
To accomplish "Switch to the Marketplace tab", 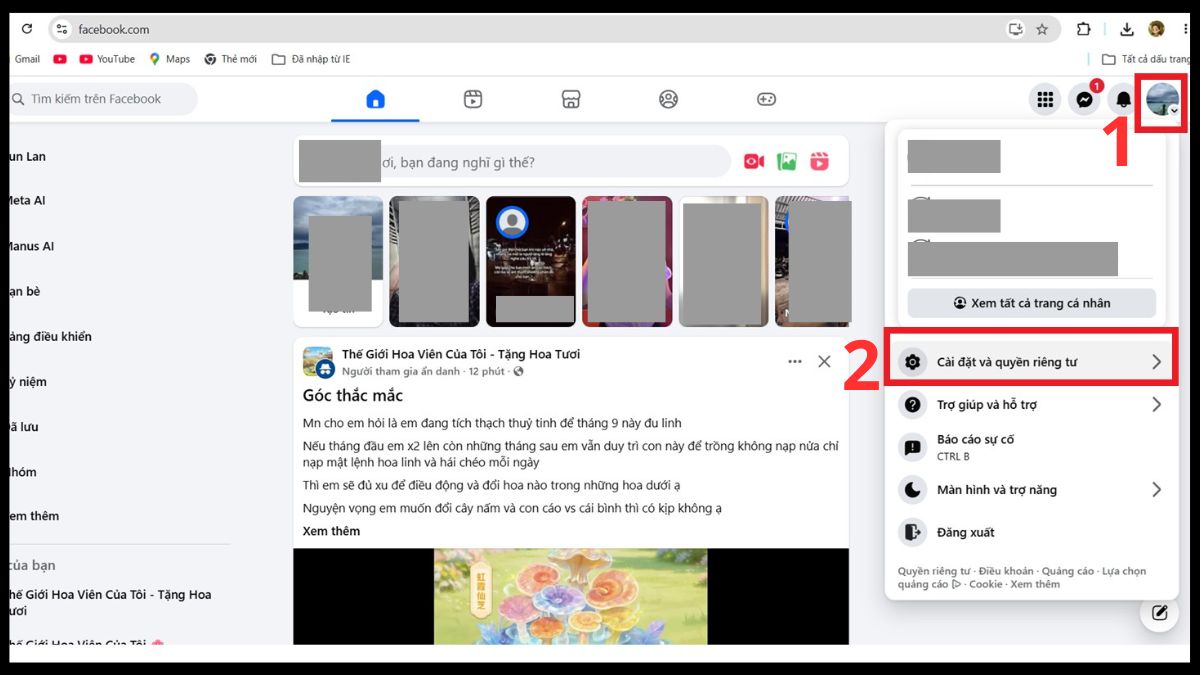I will 571,99.
